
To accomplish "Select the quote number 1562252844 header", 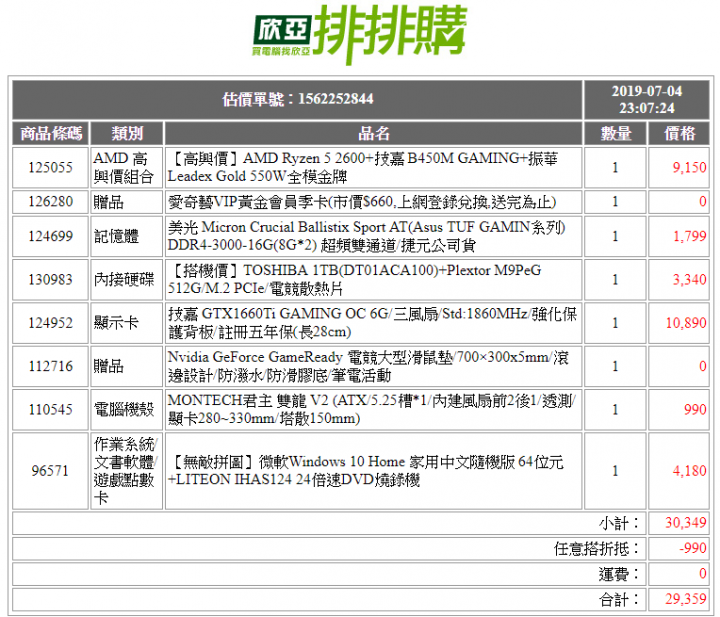I will 298,99.
